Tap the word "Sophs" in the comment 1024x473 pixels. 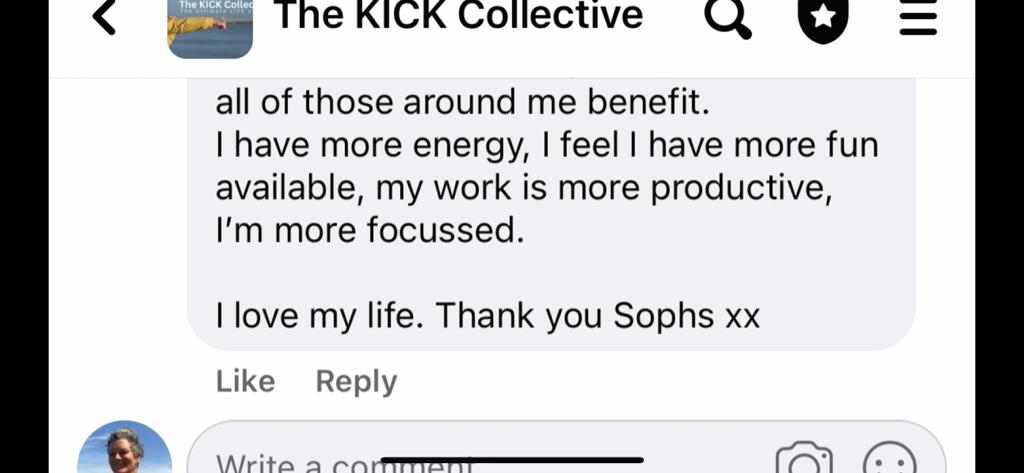click(x=665, y=316)
